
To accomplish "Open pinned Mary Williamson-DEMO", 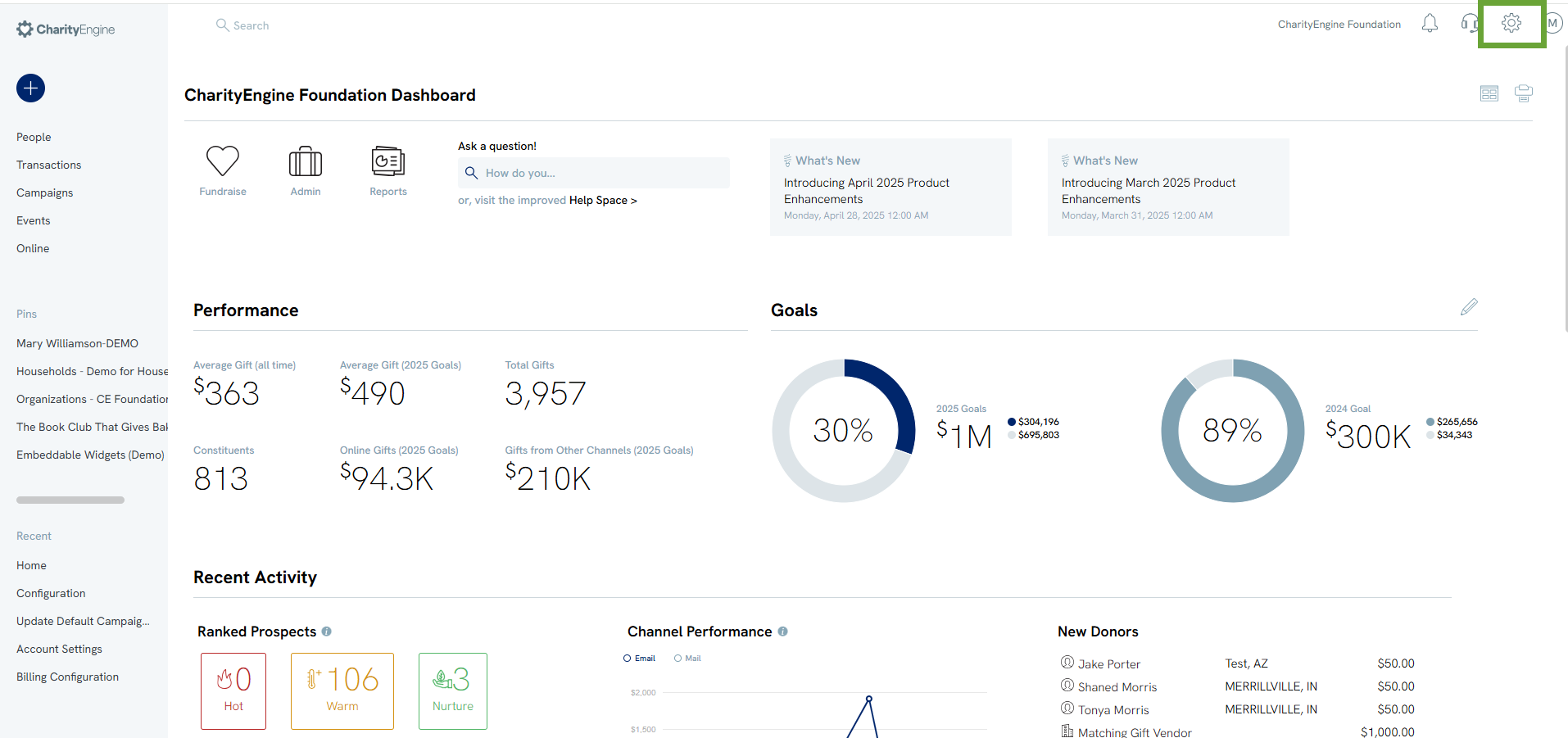I will pyautogui.click(x=78, y=343).
